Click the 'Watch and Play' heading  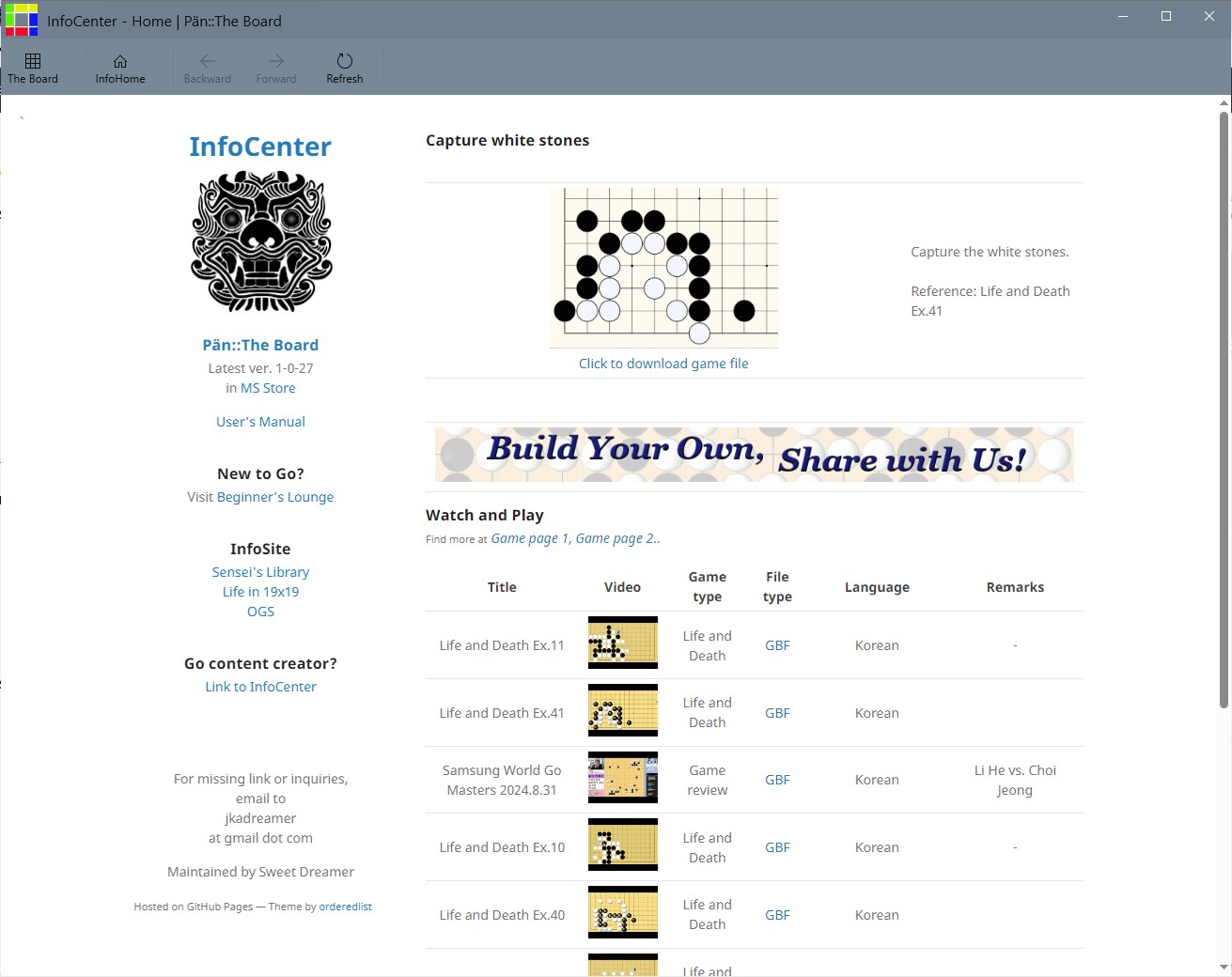click(x=485, y=515)
